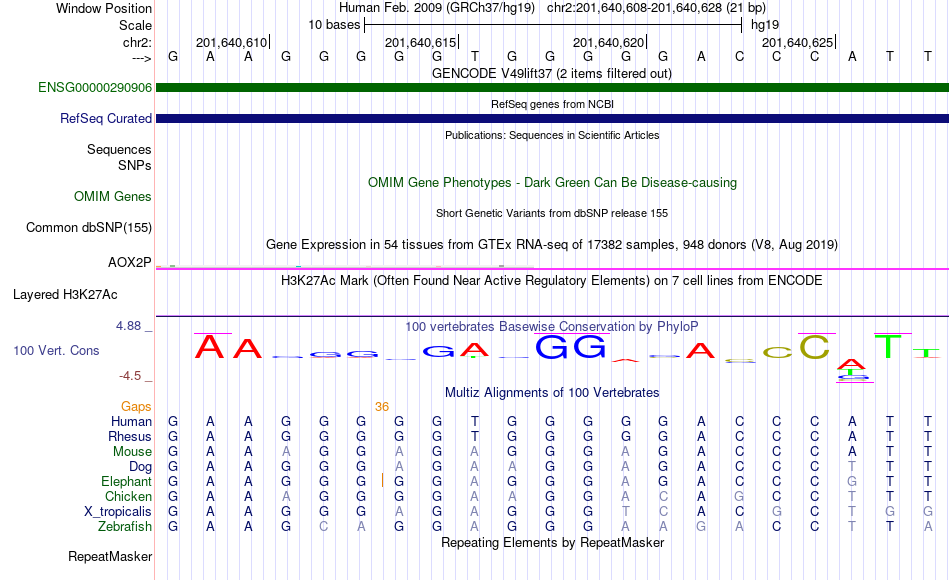Screen dimensions: 950x580
Task: Click the hg19 assembly label
Action: [765, 25]
